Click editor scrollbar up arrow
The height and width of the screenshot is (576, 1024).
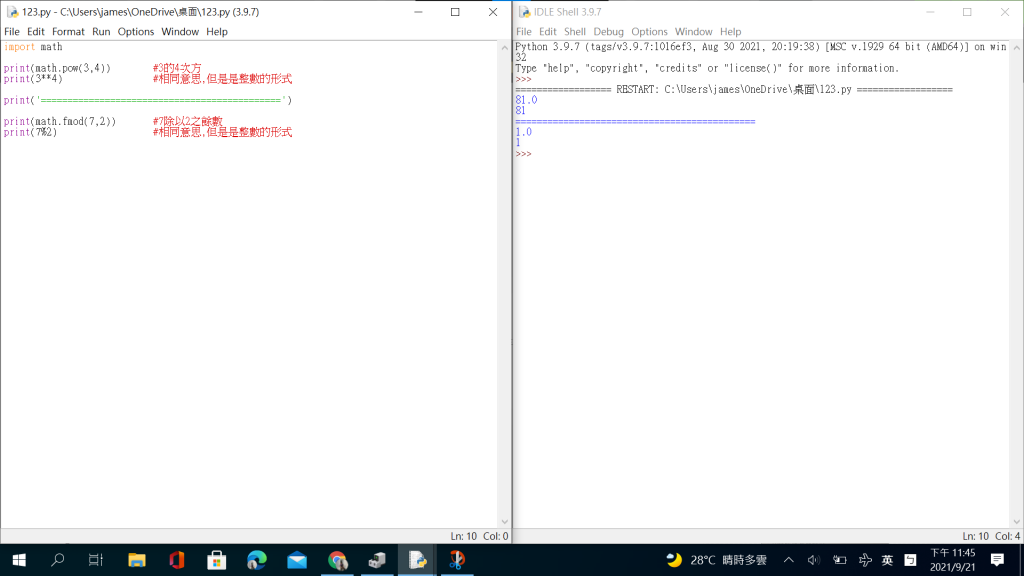(x=505, y=48)
